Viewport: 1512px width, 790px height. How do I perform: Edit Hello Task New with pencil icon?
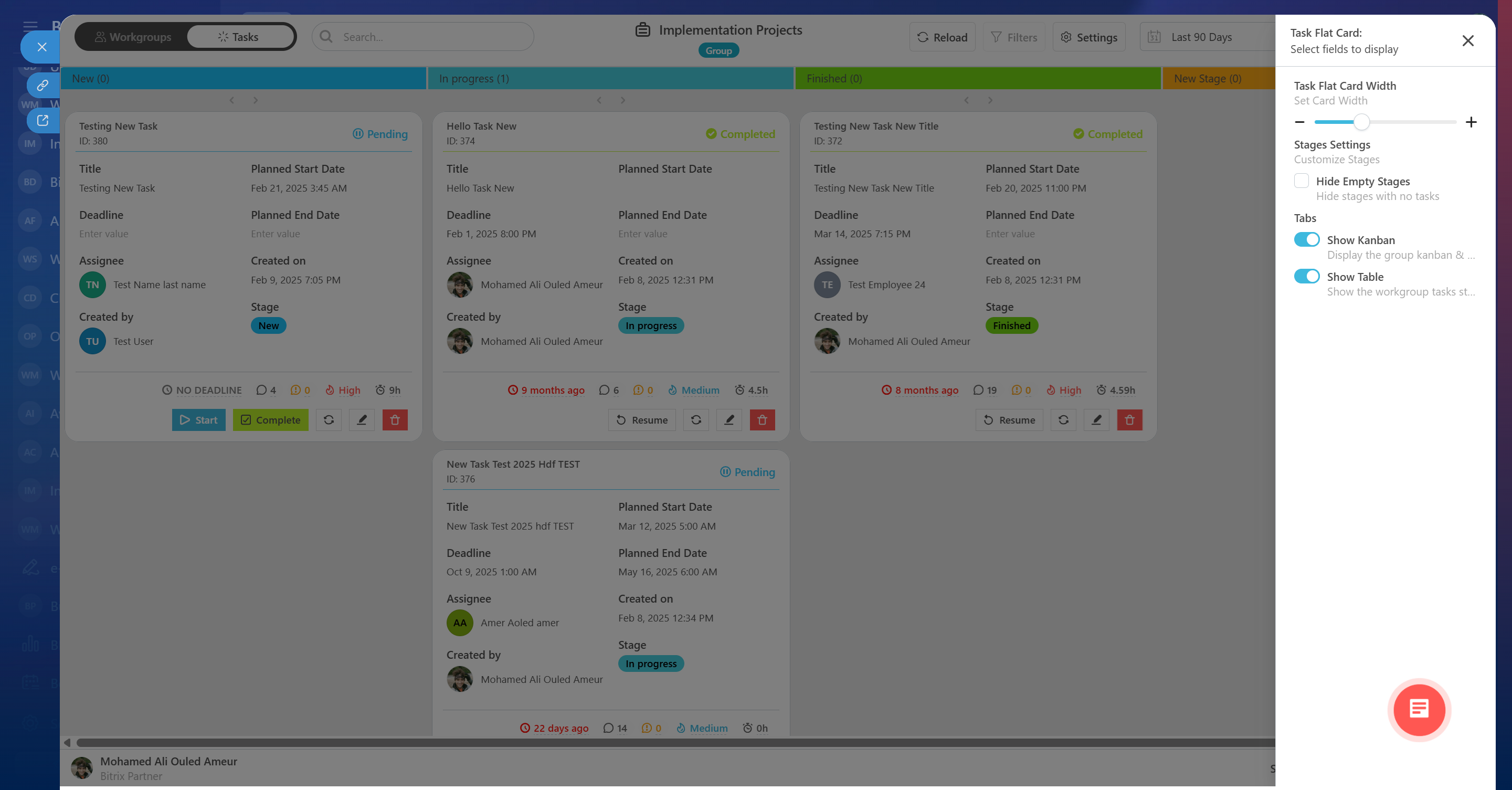[729, 419]
